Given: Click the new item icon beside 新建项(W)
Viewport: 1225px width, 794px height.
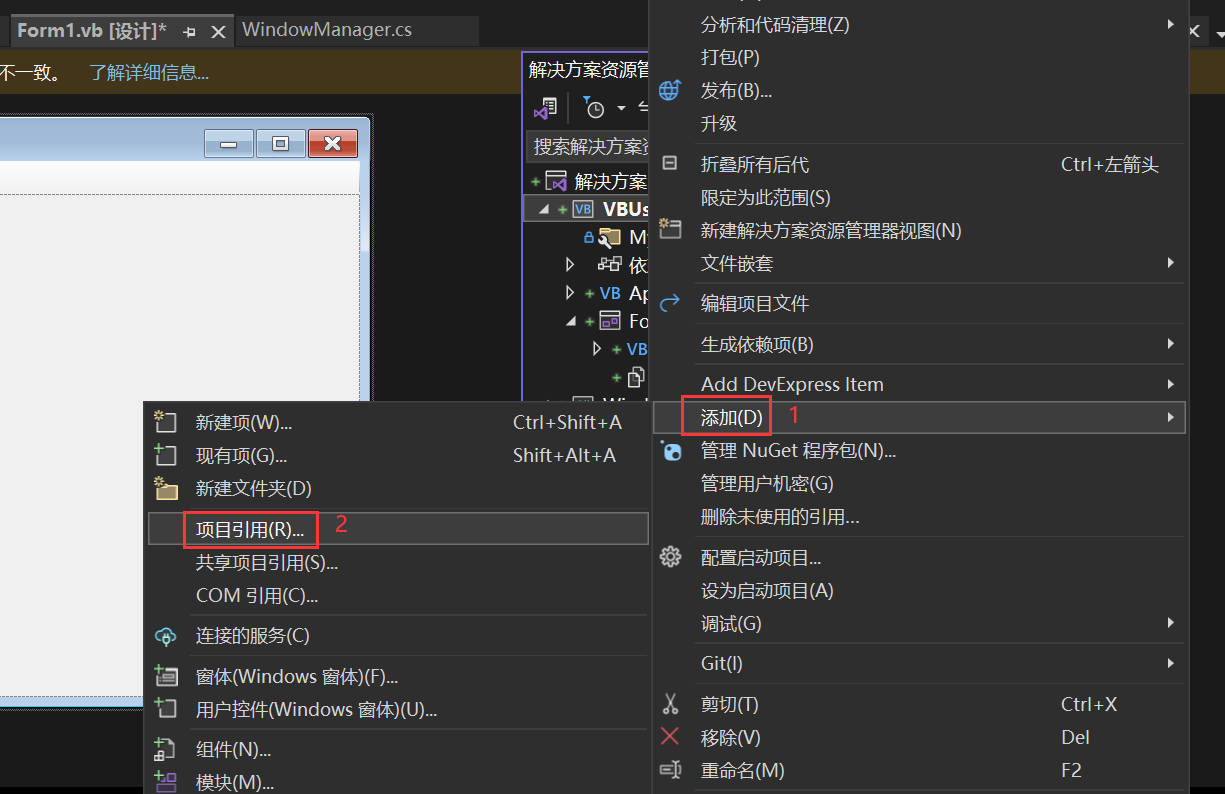Looking at the screenshot, I should point(165,422).
